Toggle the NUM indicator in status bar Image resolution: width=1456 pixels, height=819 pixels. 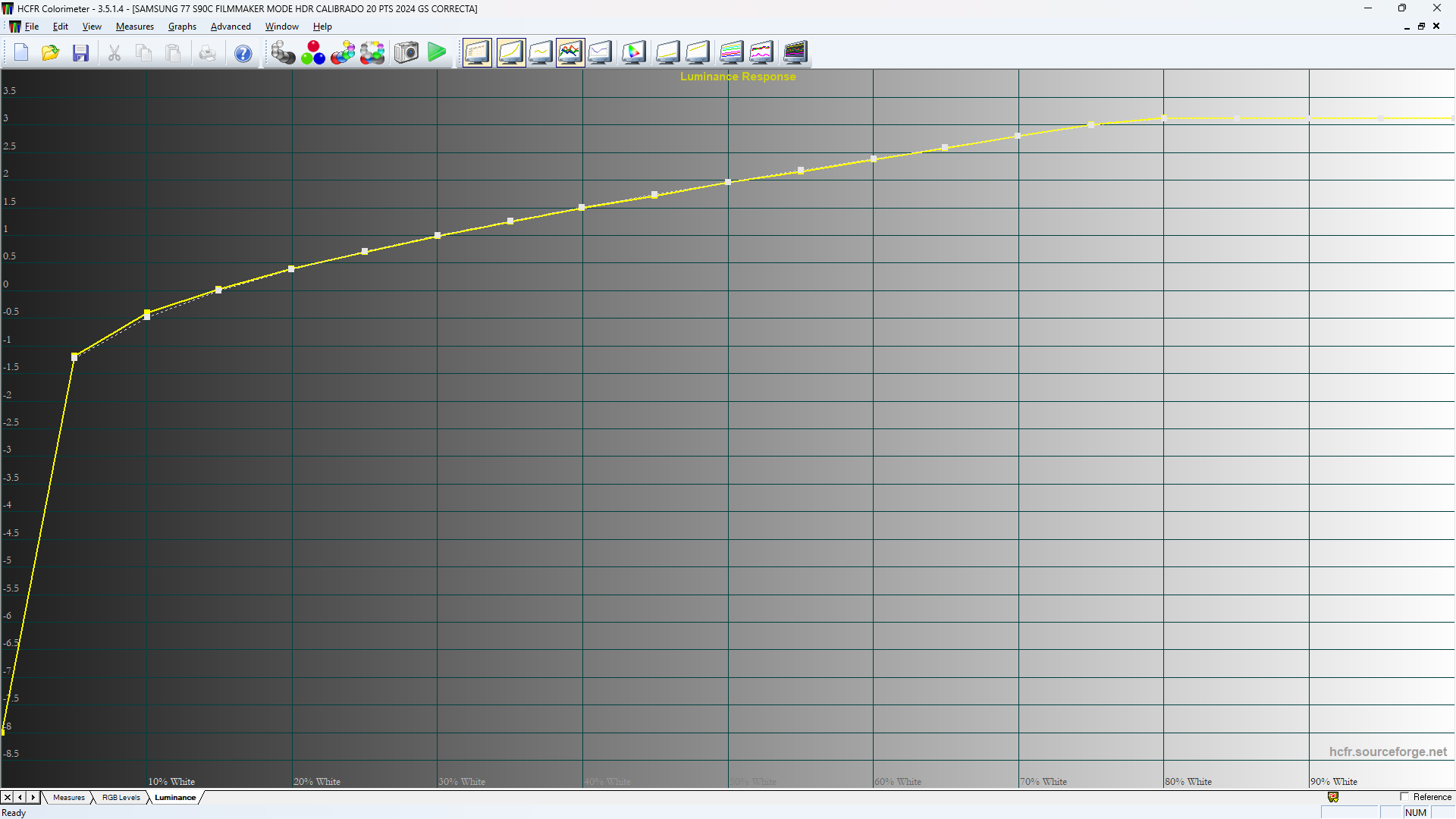[1417, 812]
